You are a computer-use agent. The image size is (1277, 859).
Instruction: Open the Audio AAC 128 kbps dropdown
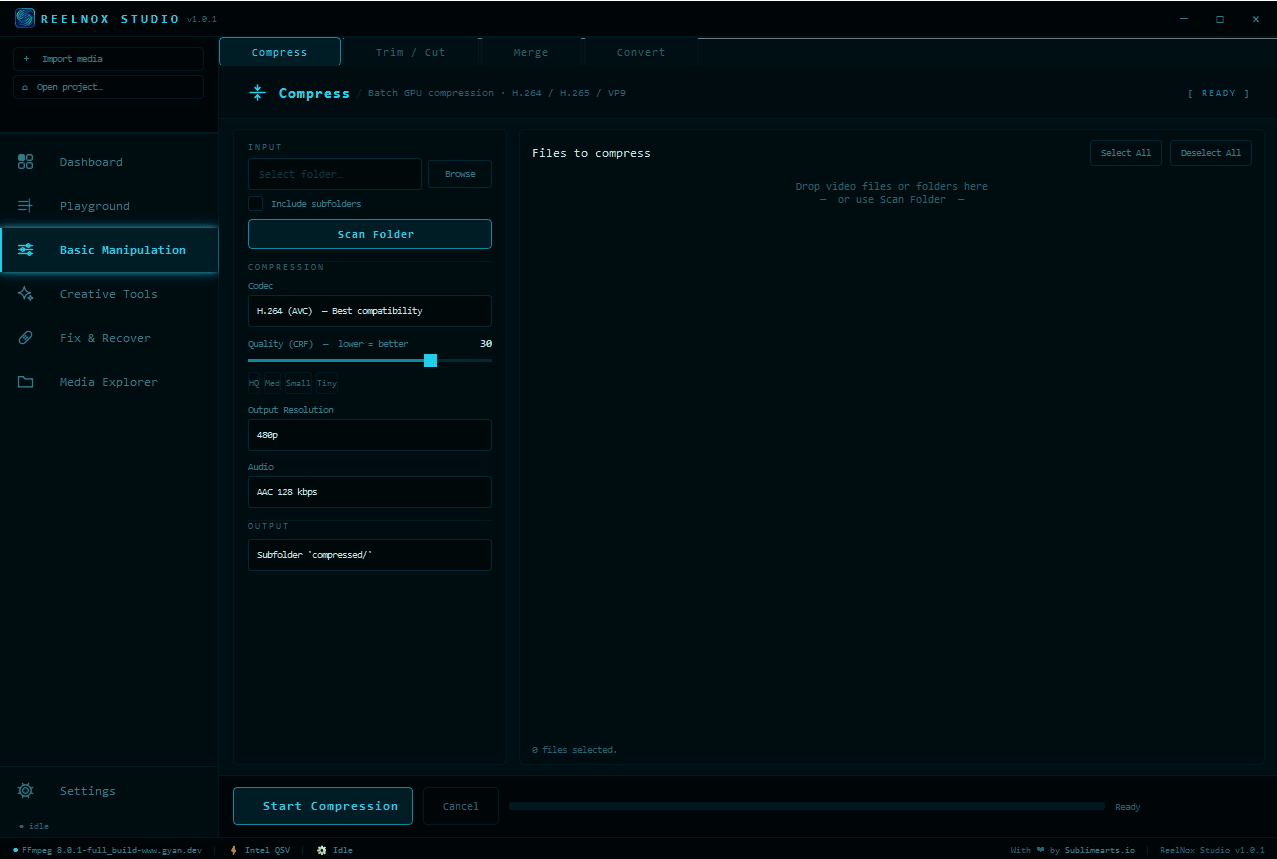370,492
